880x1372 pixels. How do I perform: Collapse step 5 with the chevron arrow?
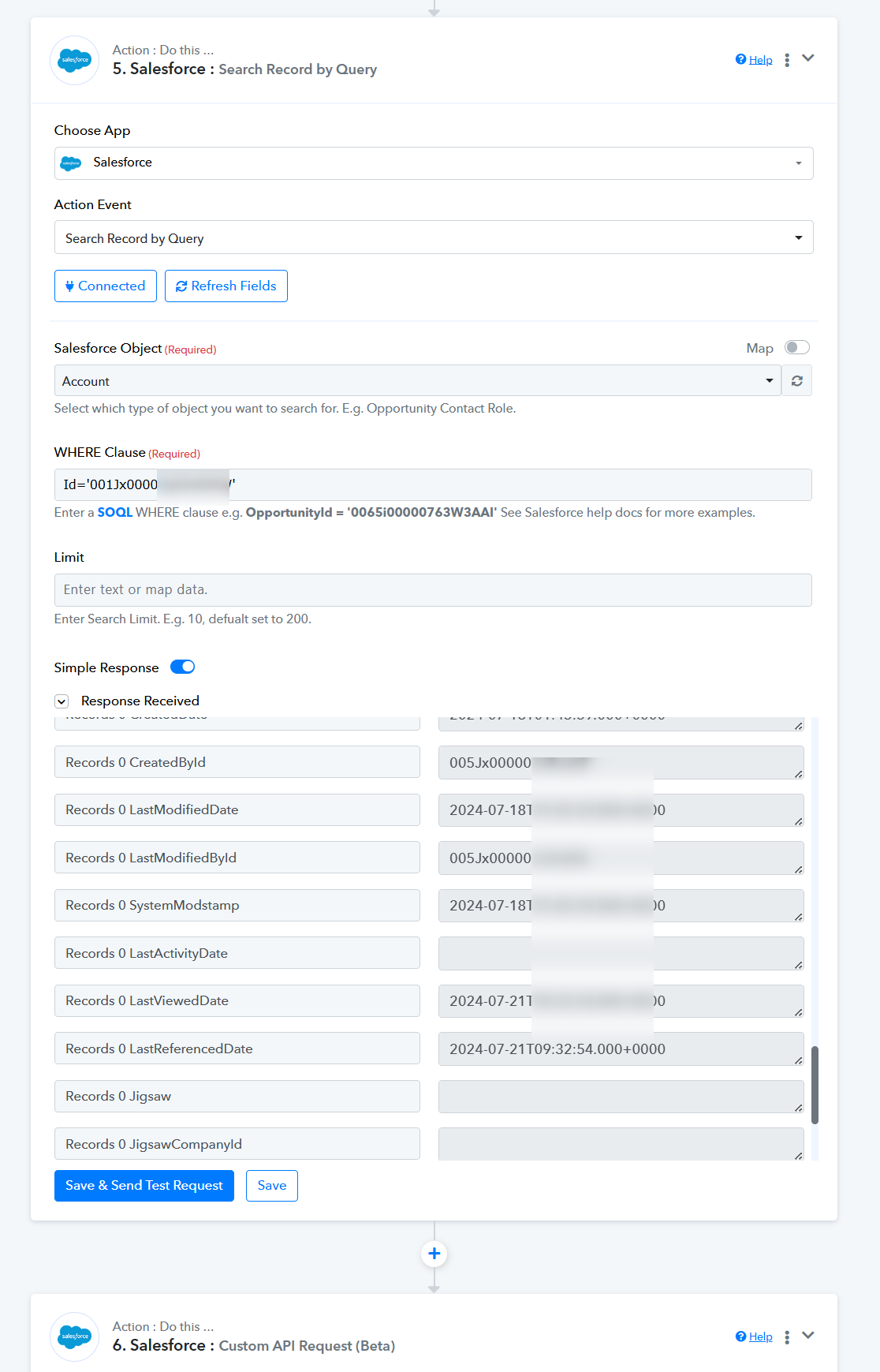pos(807,58)
